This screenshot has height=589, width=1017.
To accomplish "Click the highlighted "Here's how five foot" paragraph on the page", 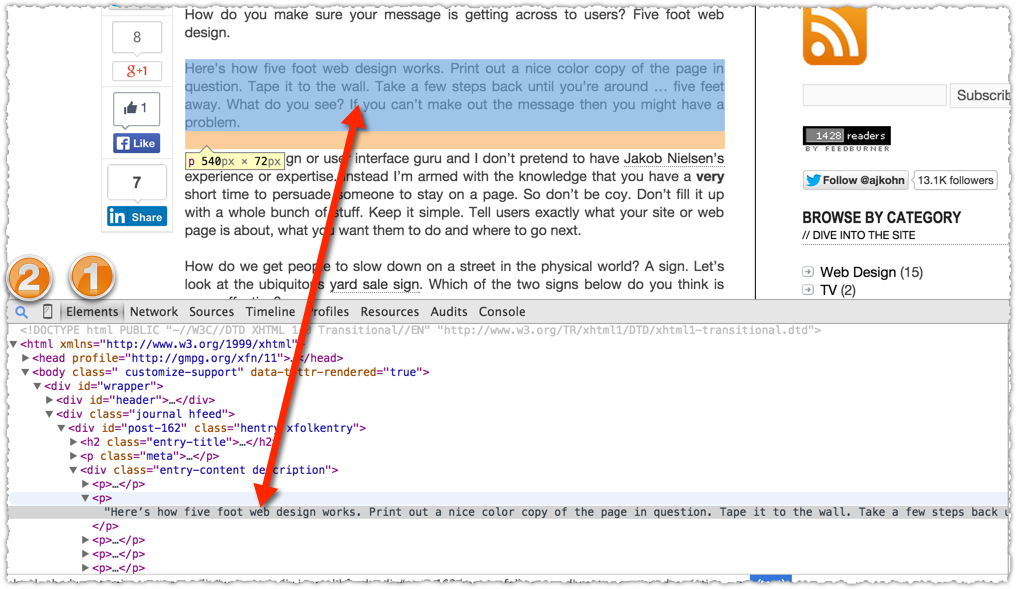I will pos(454,95).
